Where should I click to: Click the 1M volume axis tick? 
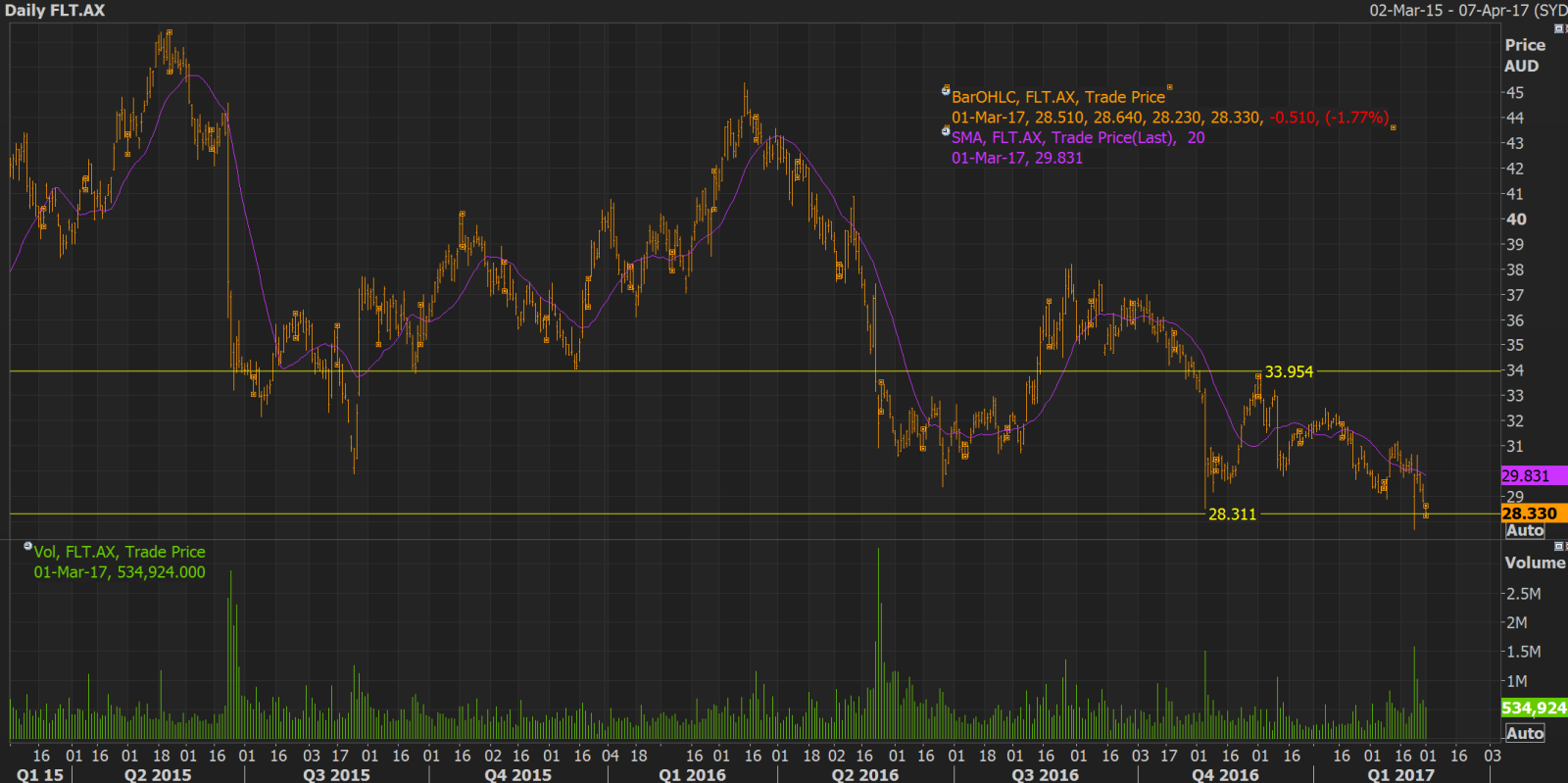(x=1517, y=681)
